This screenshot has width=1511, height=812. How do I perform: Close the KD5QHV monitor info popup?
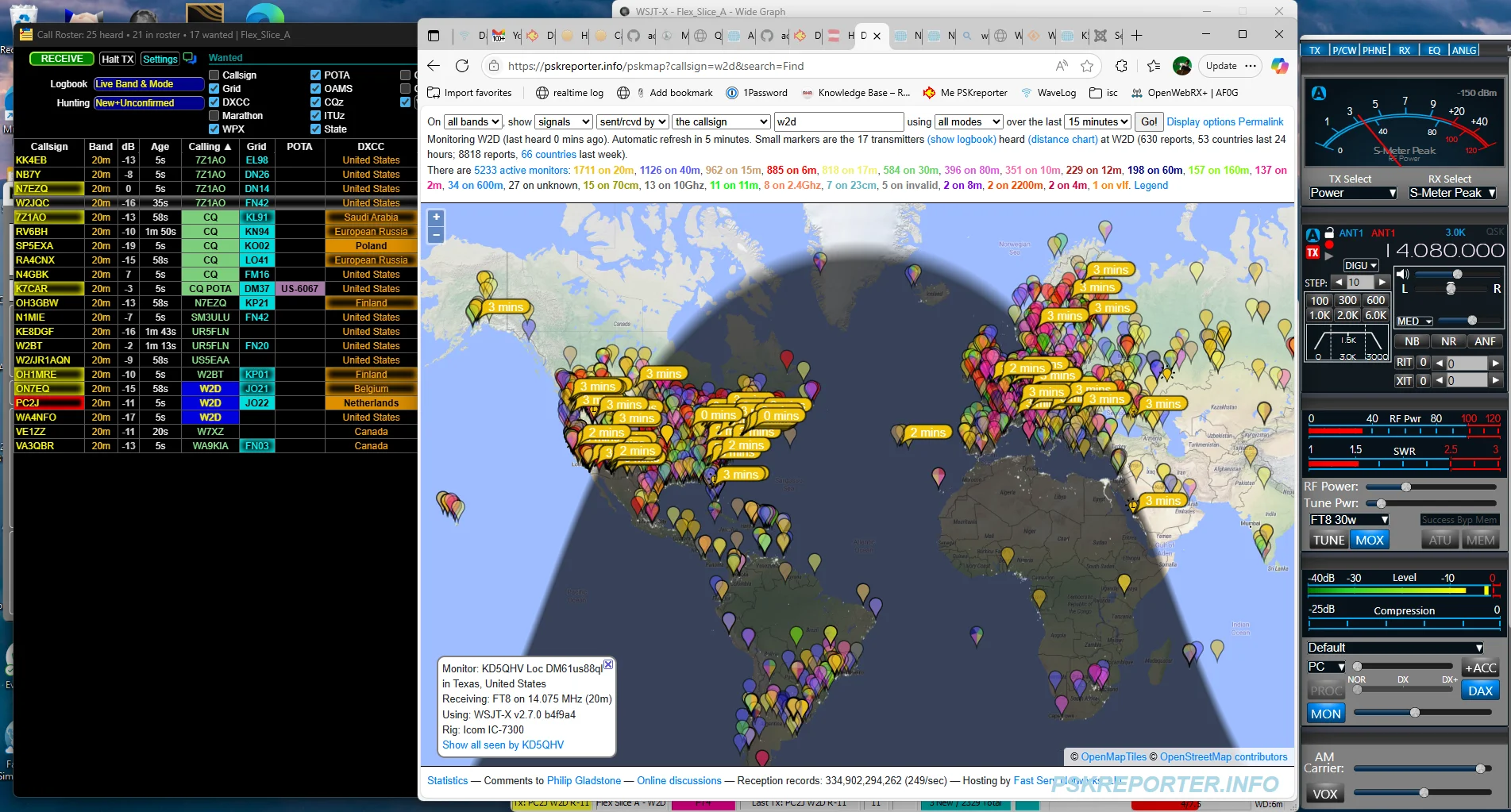click(x=608, y=664)
